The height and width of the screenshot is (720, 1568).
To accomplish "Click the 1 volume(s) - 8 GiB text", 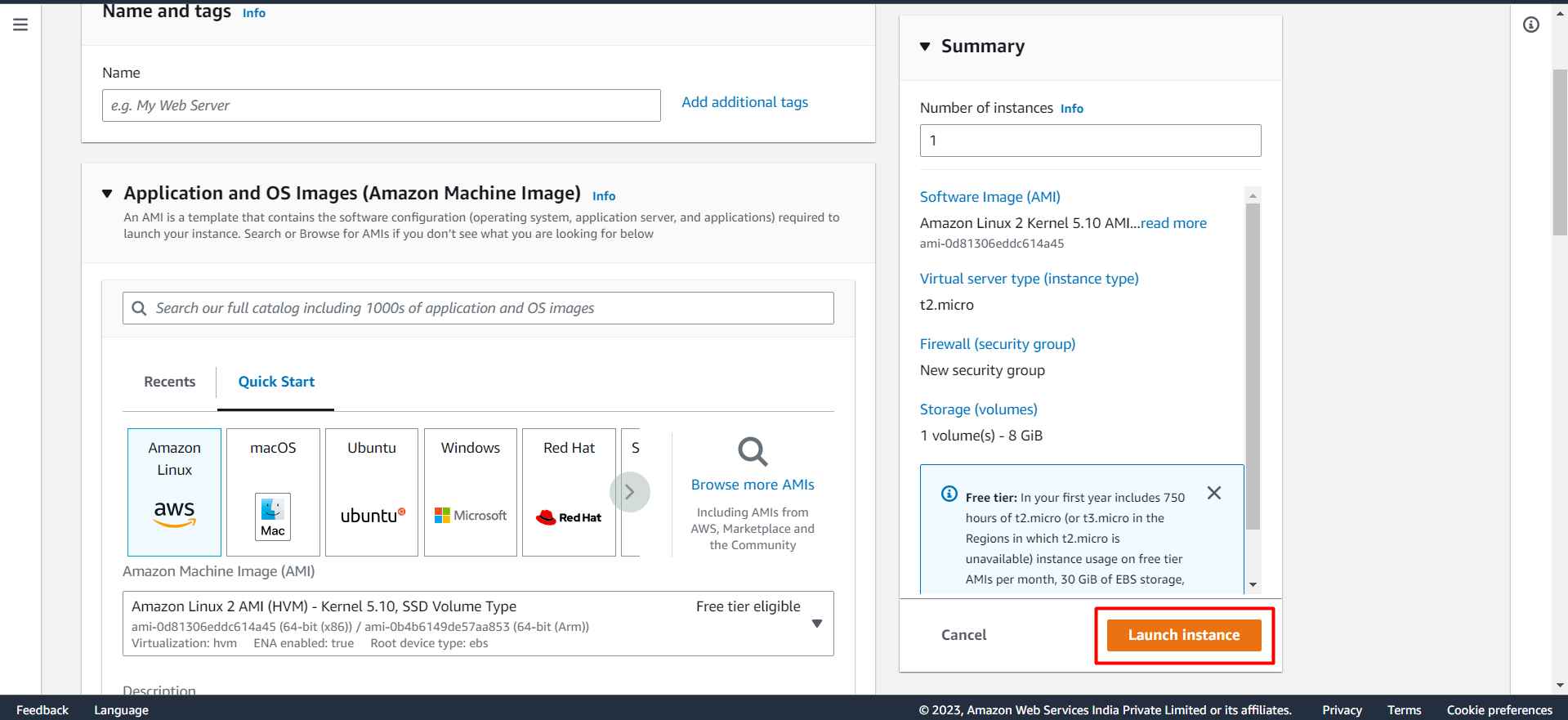I will [981, 436].
